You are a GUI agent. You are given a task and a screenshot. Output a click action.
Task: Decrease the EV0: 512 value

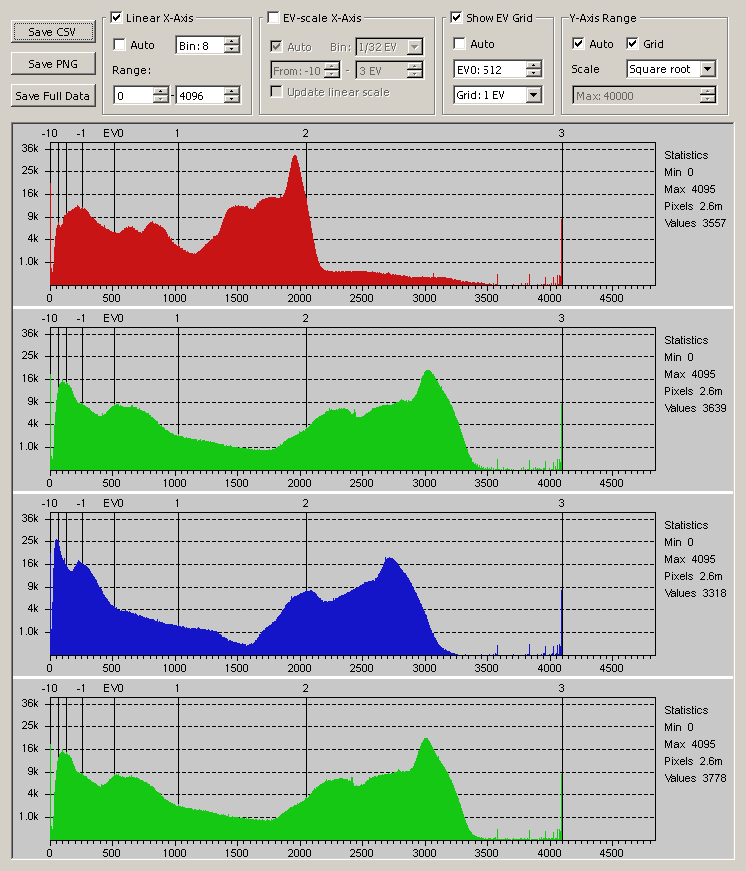click(533, 73)
